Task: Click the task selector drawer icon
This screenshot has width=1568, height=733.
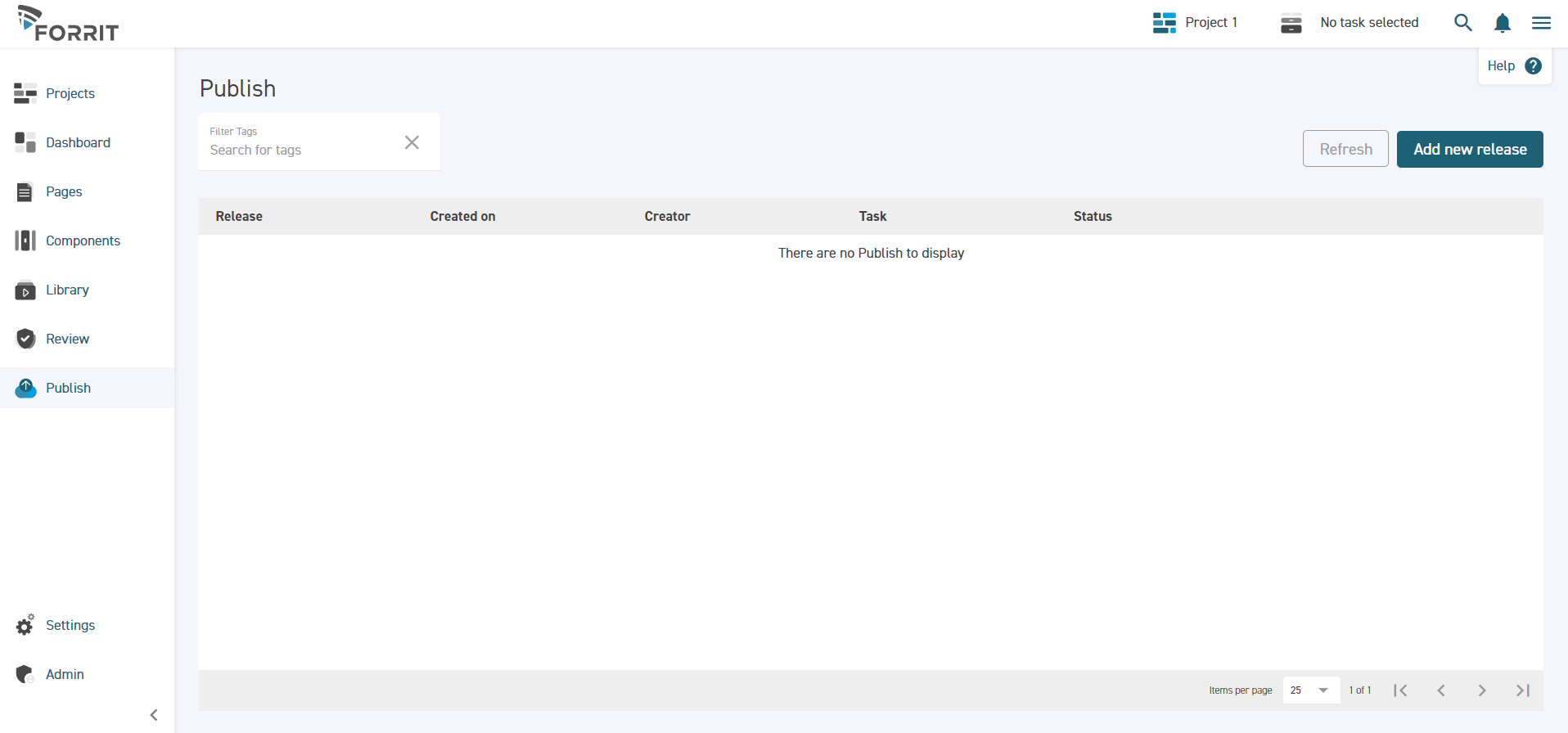Action: tap(1291, 23)
